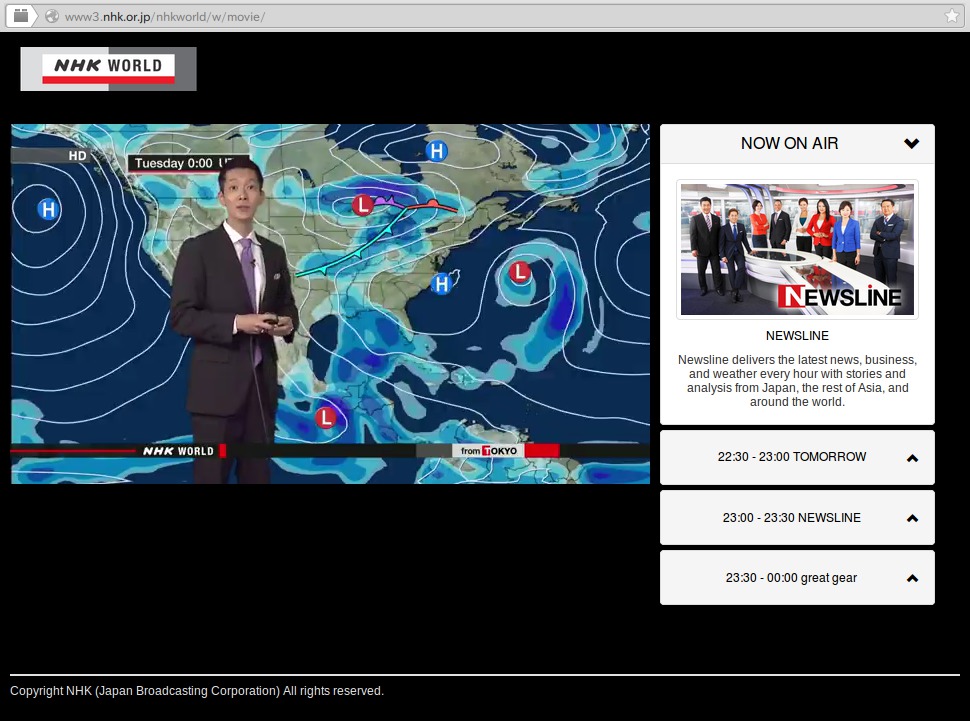Click the NEWSLINE program title under thumbnail
970x721 pixels.
tap(797, 335)
